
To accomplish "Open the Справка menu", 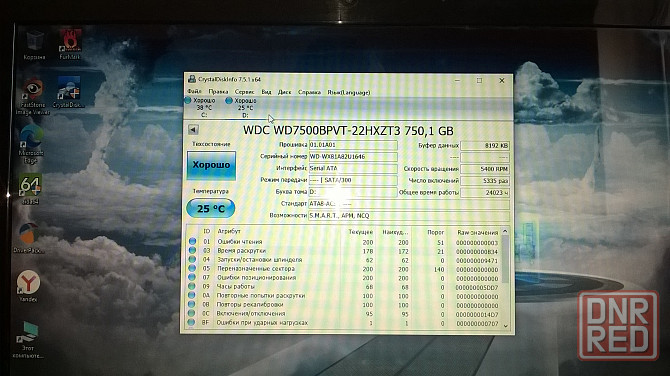I will click(309, 92).
